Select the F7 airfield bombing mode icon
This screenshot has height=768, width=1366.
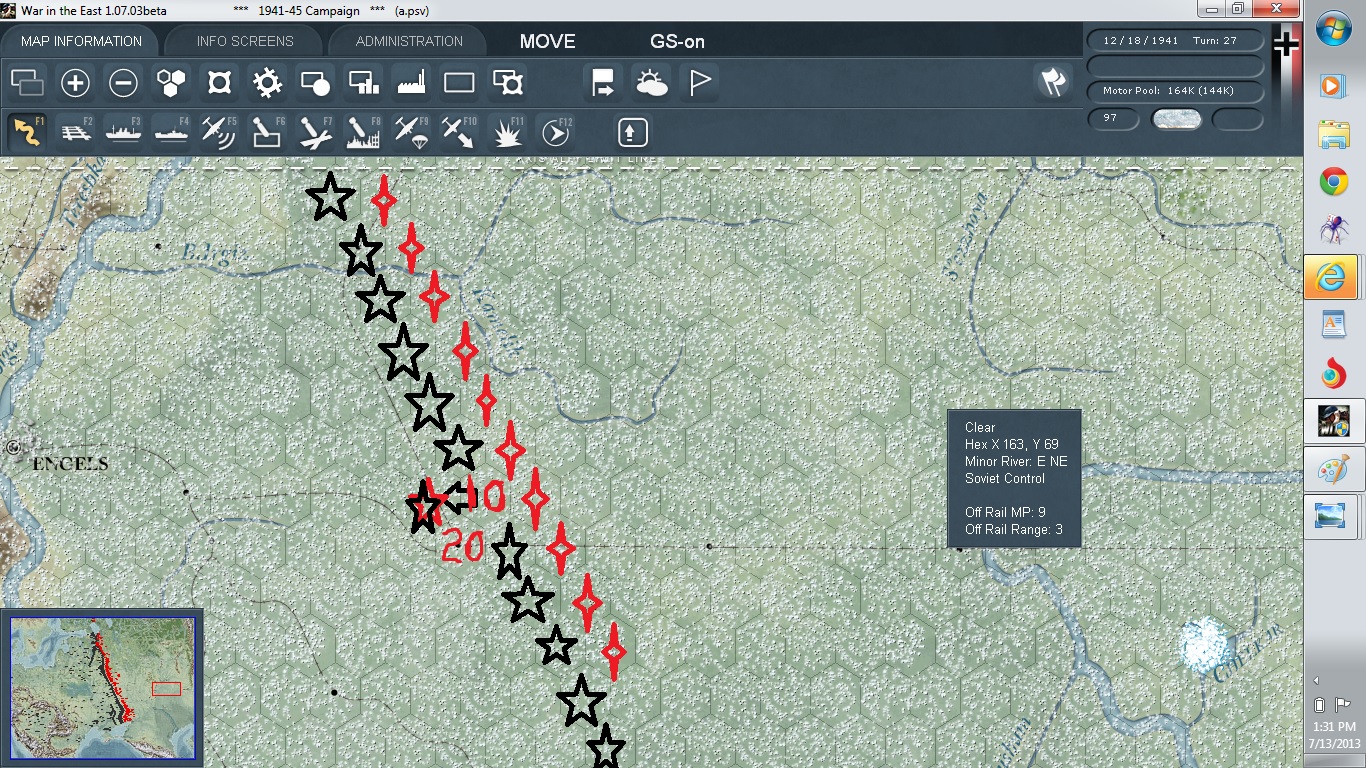coord(315,132)
